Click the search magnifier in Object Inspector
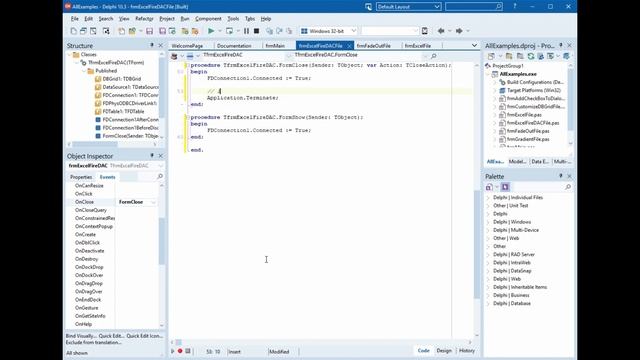The width and height of the screenshot is (640, 360). click(x=160, y=176)
